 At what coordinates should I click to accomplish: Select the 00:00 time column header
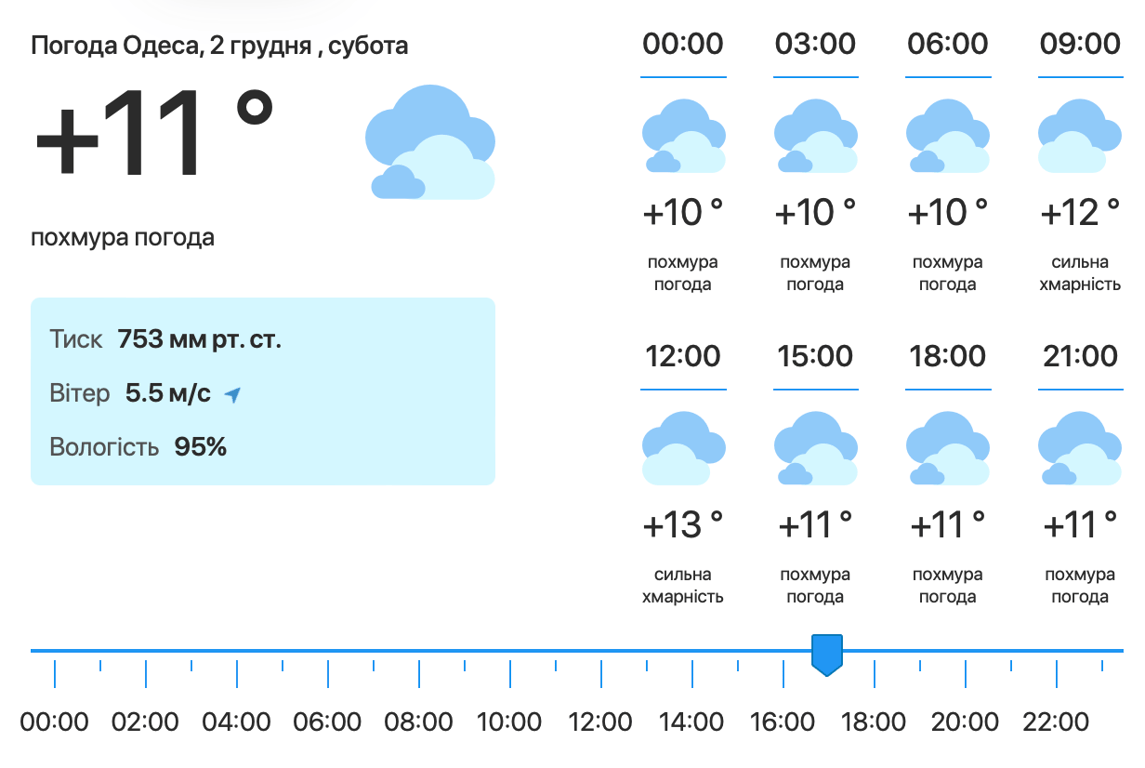[x=683, y=45]
